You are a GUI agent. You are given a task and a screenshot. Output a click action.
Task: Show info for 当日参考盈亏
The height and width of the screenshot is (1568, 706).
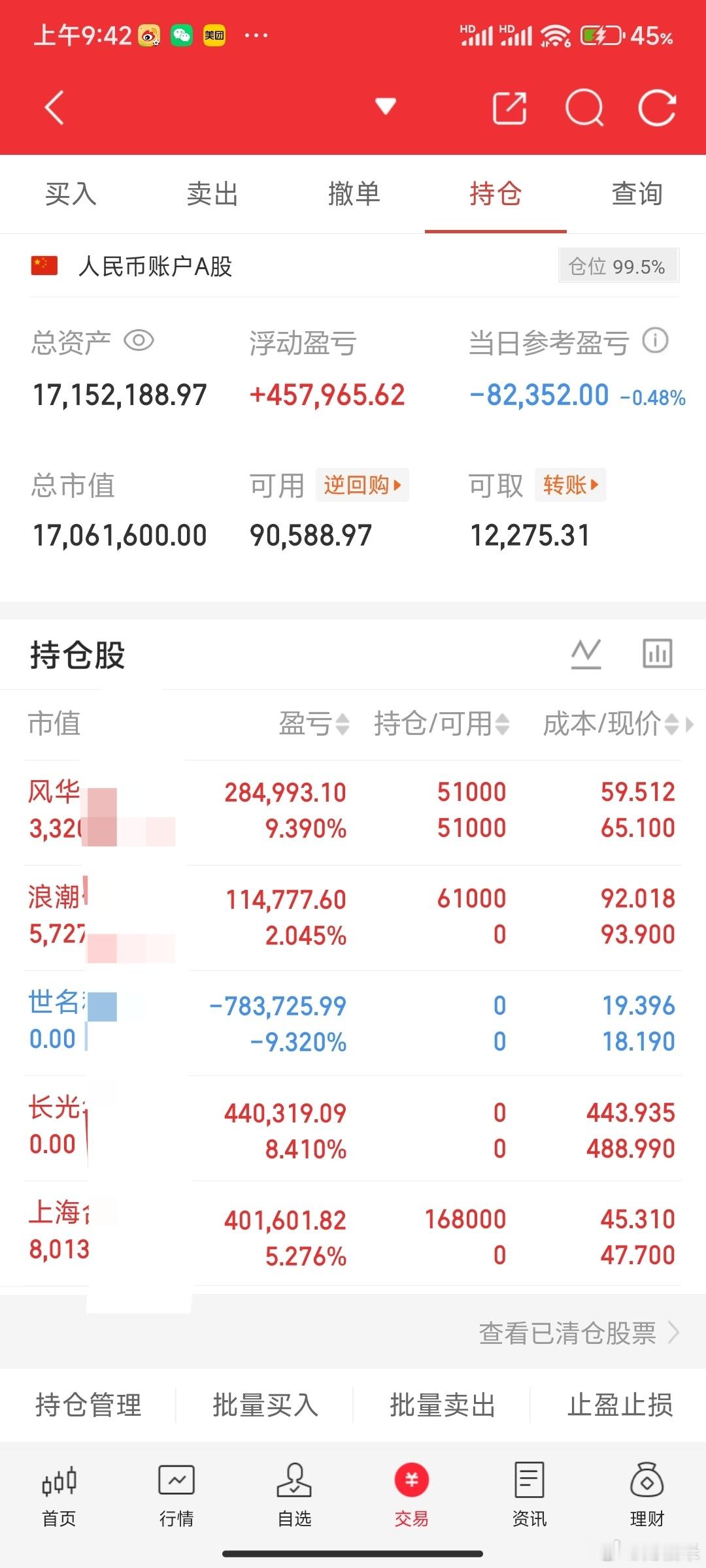(x=655, y=340)
